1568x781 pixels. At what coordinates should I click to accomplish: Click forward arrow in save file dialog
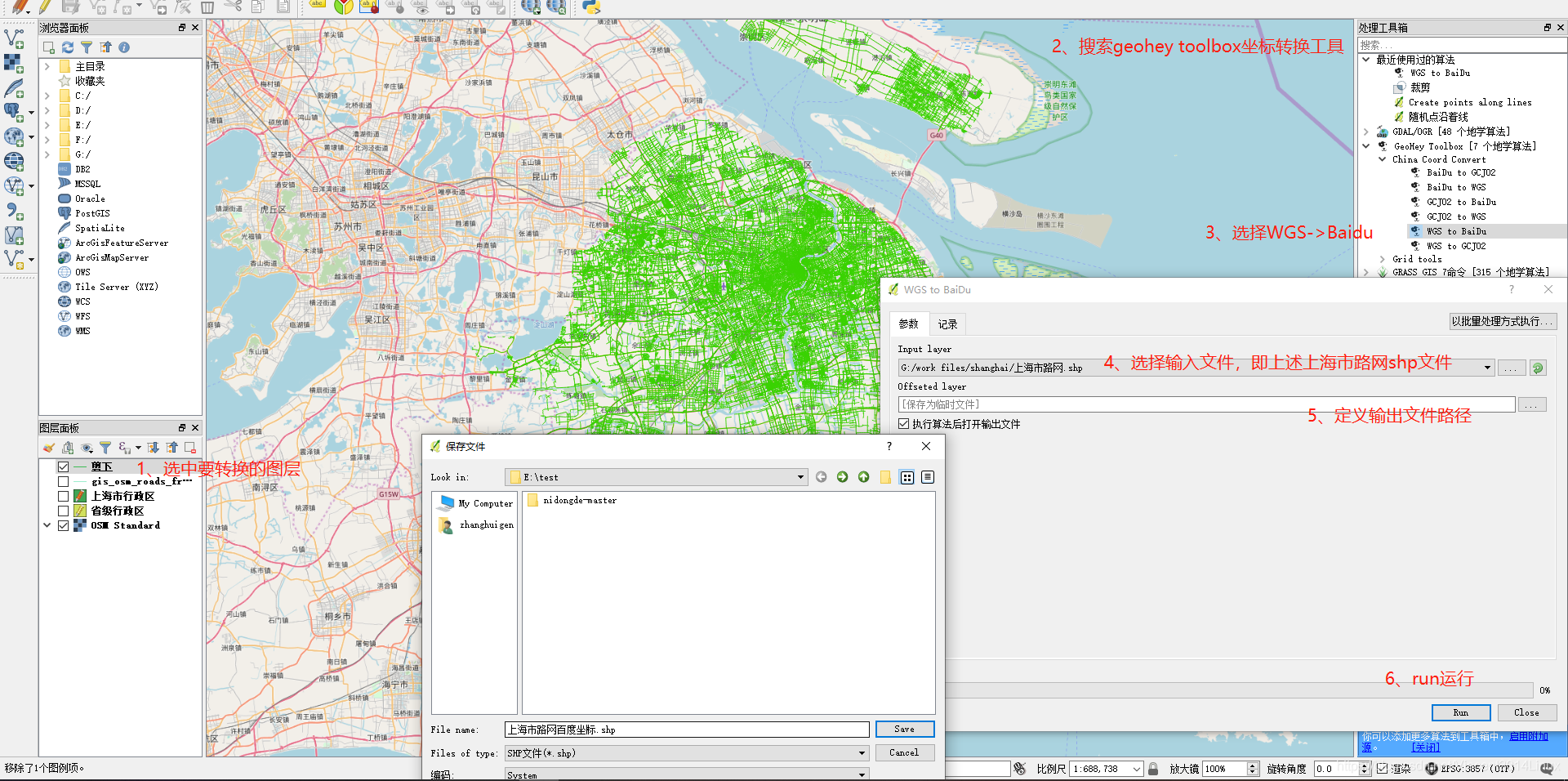click(842, 477)
